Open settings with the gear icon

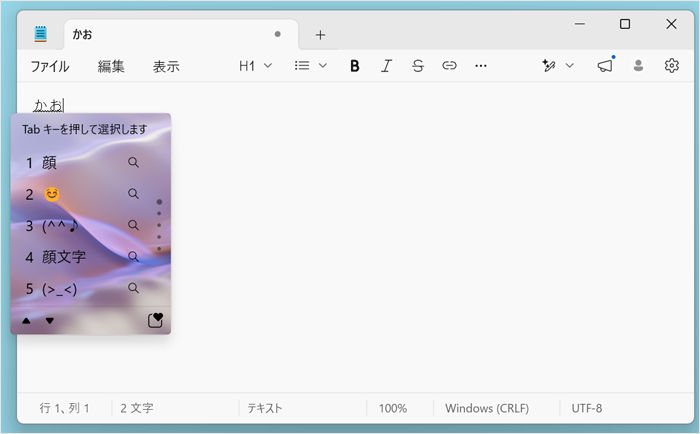pos(671,66)
